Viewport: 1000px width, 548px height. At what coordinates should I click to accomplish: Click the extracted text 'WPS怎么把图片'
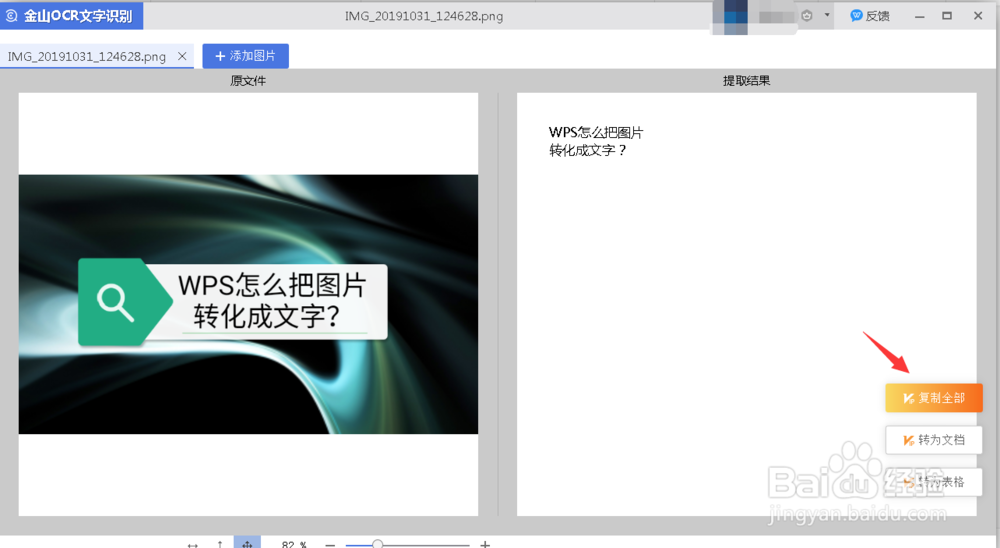[596, 133]
